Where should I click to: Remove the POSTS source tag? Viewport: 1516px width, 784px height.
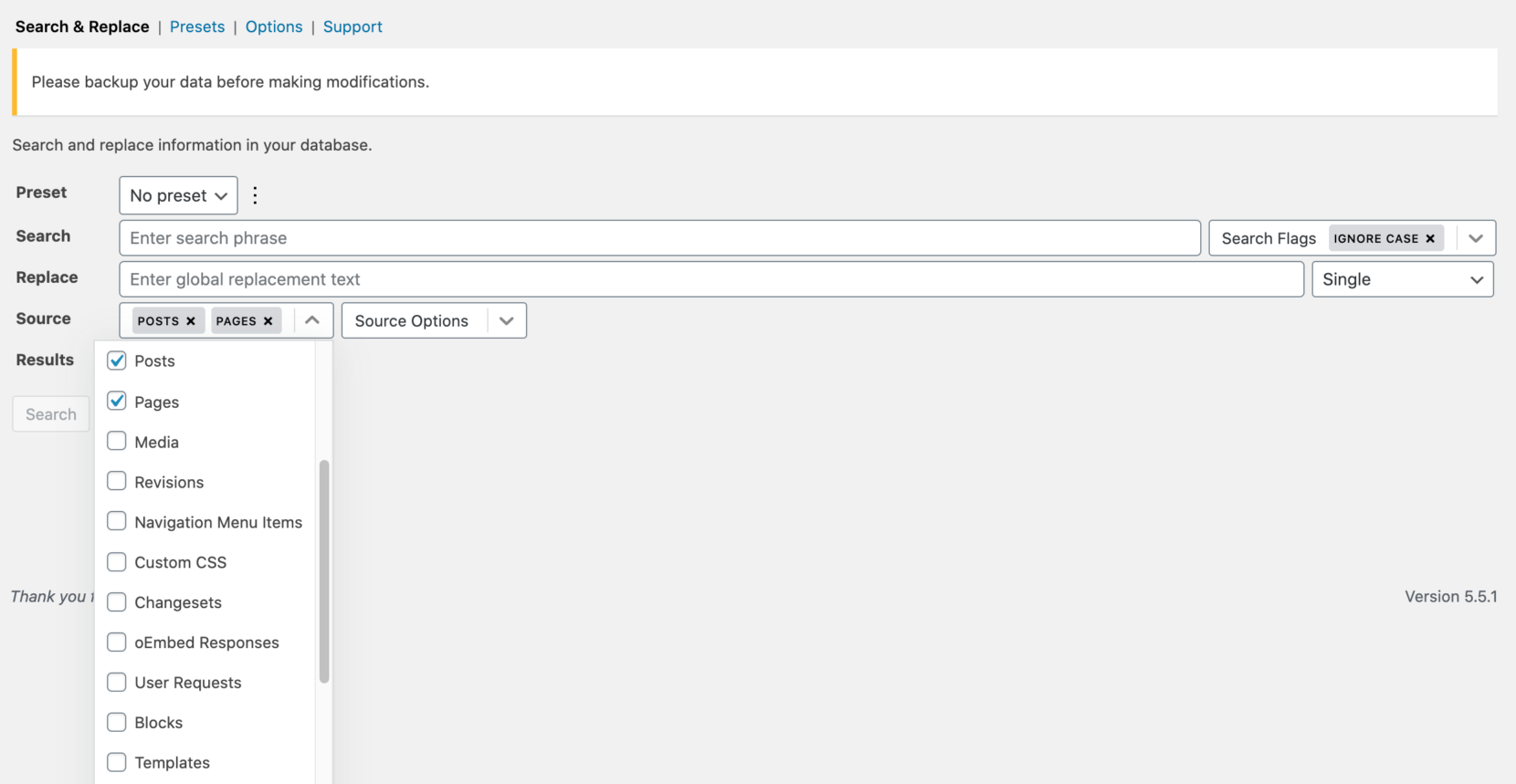coord(191,321)
